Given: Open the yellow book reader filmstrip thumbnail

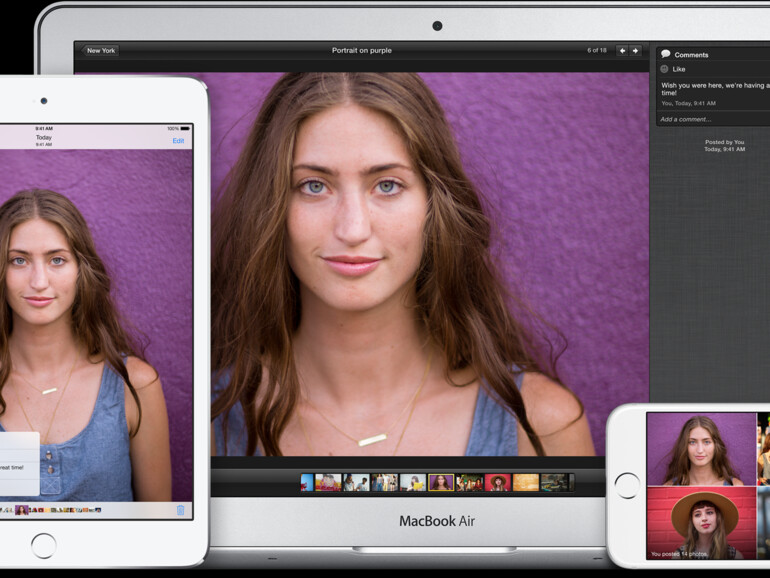Looking at the screenshot, I should (412, 482).
